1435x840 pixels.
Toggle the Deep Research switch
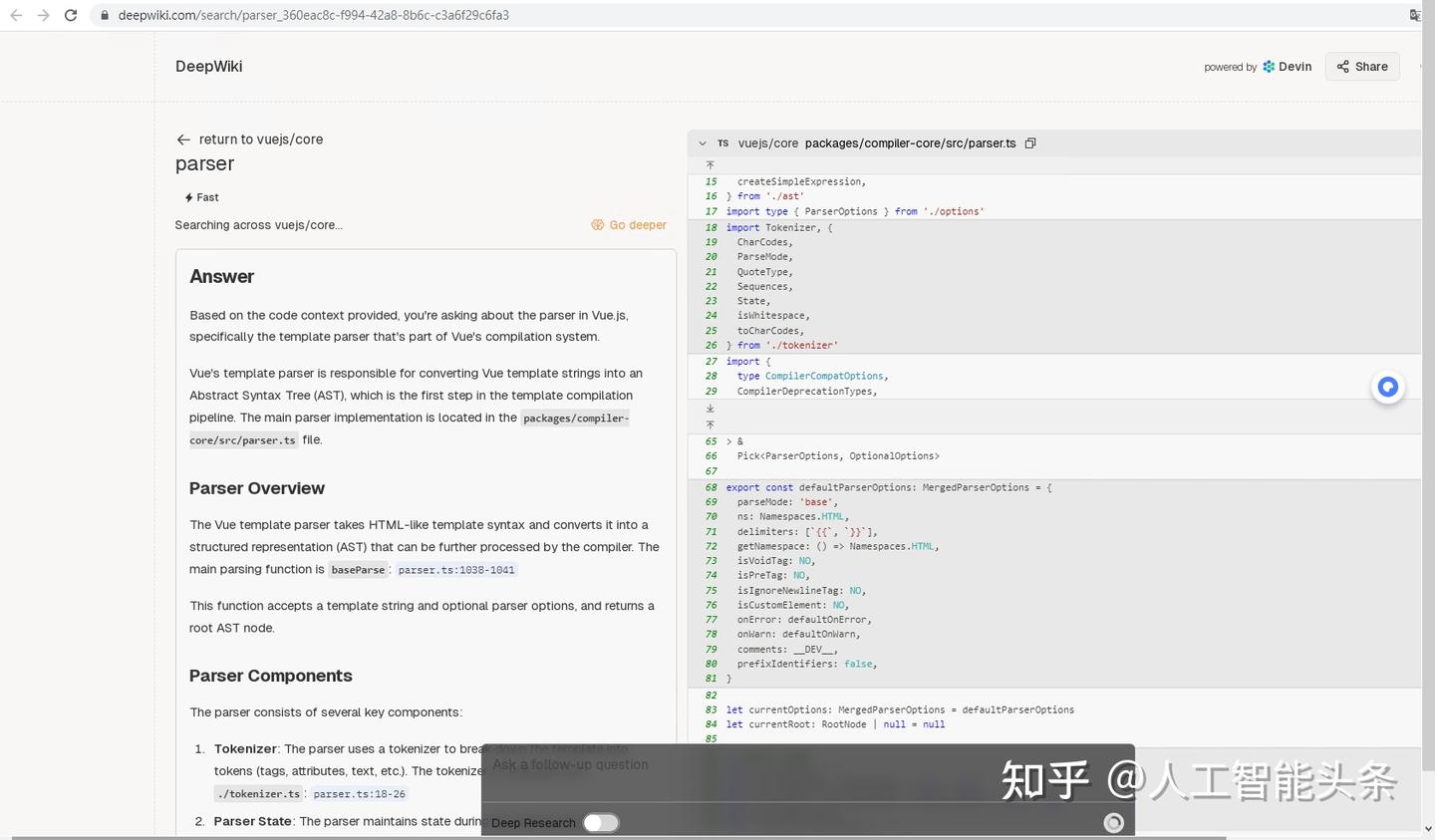[601, 822]
